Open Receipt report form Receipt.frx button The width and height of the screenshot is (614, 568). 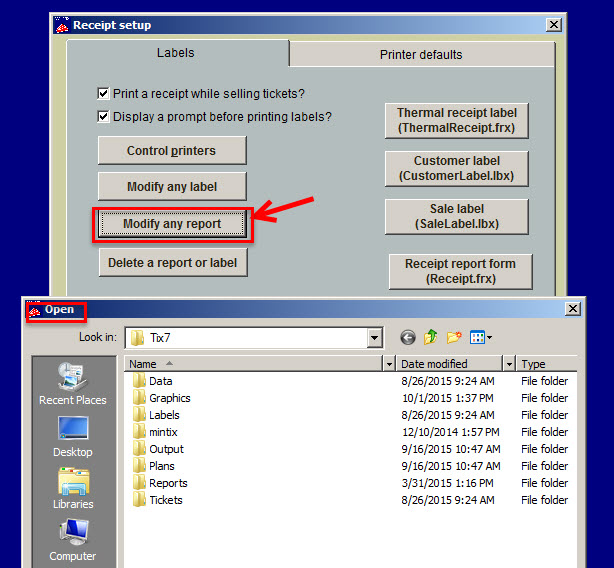(x=460, y=272)
